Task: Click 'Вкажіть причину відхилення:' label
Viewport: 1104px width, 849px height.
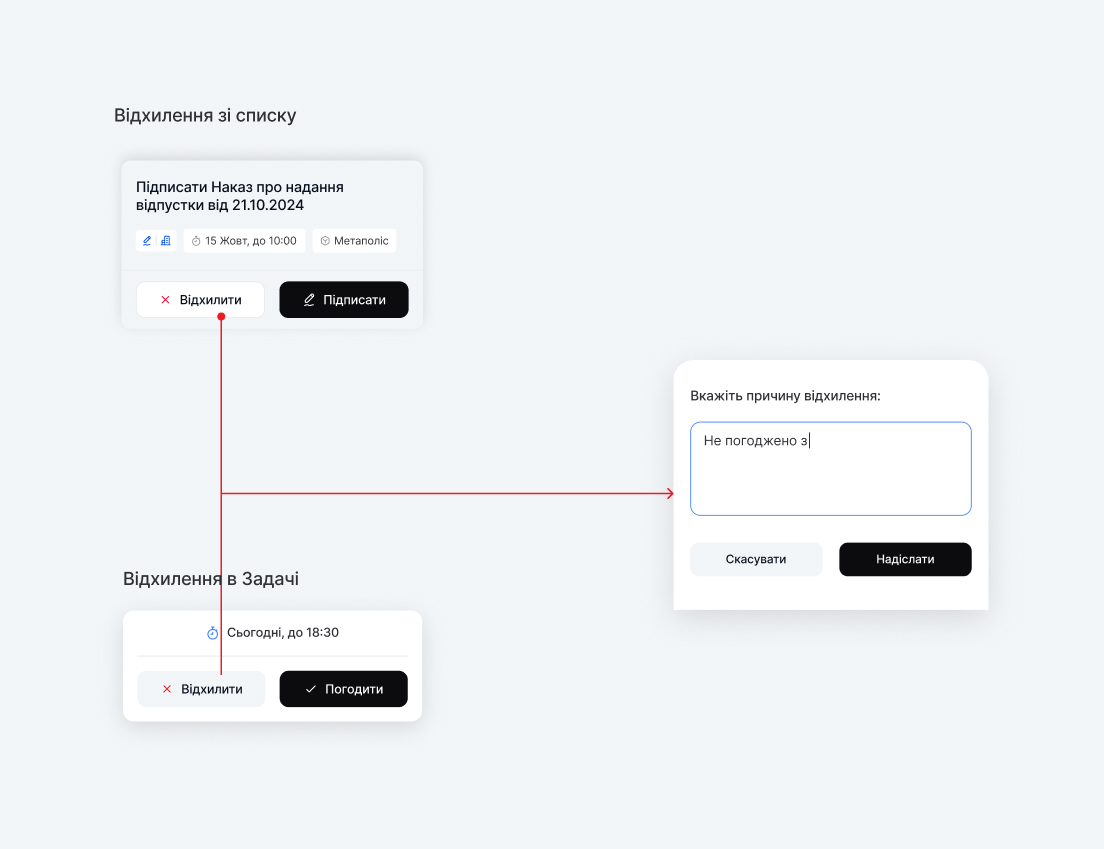Action: tap(785, 396)
